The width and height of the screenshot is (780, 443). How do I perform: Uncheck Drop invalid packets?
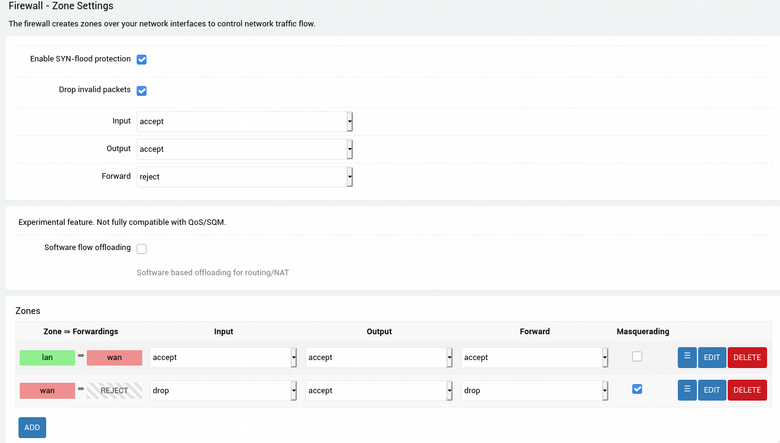[142, 90]
